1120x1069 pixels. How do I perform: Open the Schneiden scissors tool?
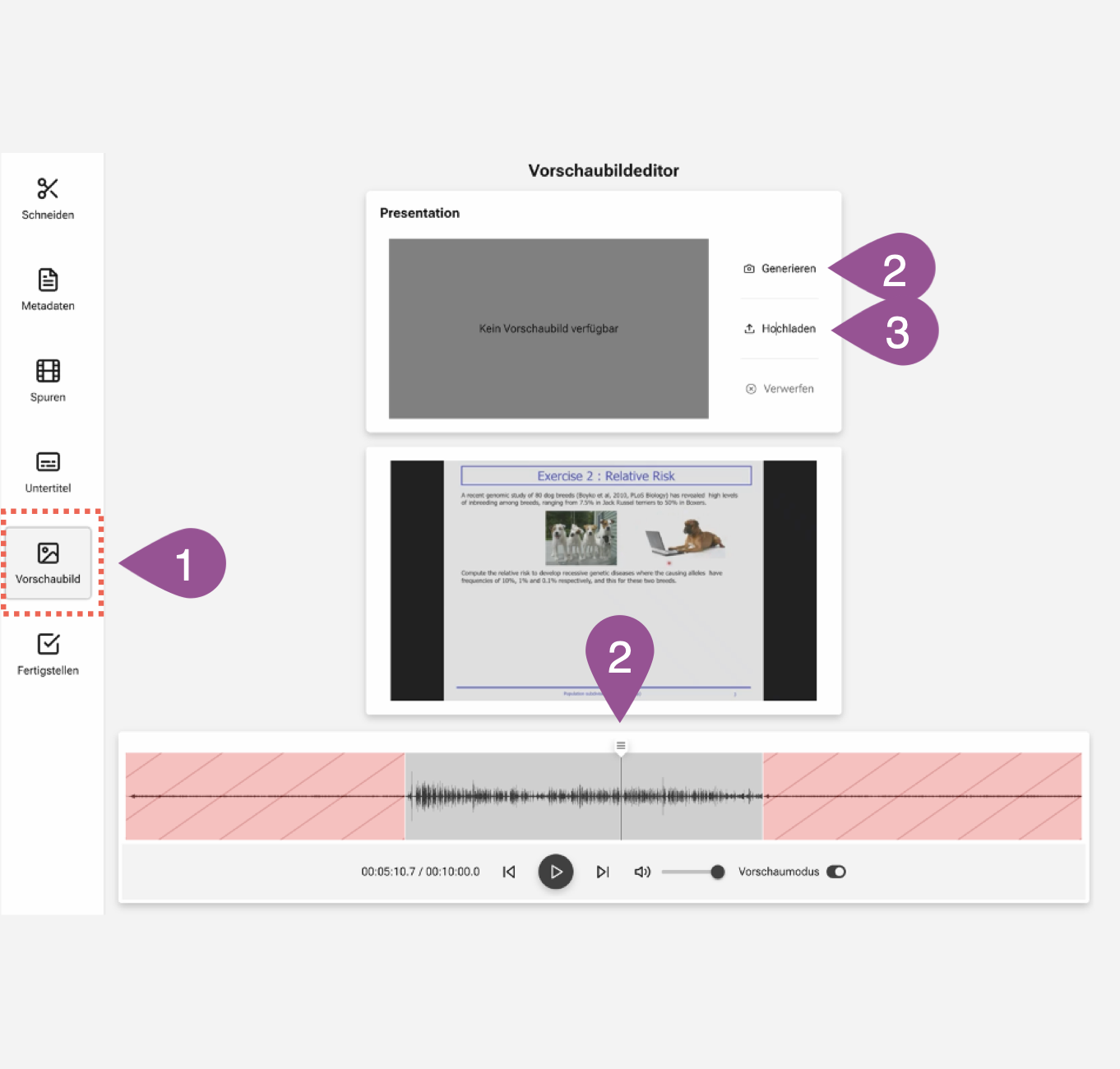[48, 199]
